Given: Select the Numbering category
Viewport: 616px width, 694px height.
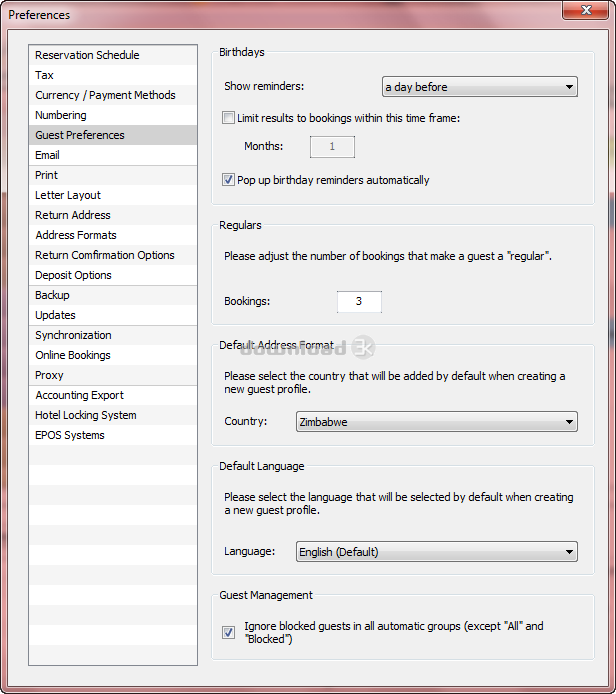Looking at the screenshot, I should (61, 115).
